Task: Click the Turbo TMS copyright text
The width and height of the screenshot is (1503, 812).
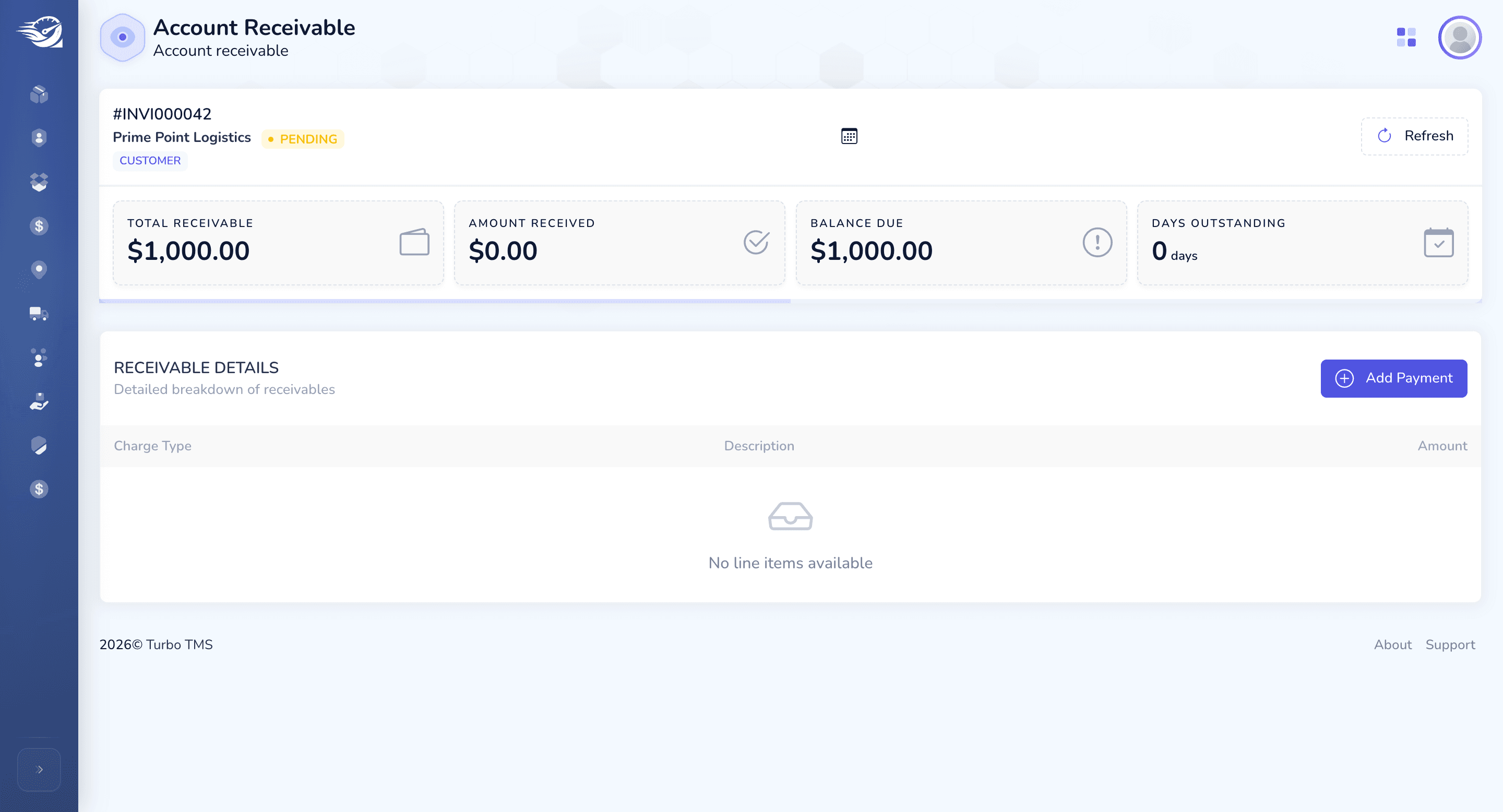Action: 156,644
